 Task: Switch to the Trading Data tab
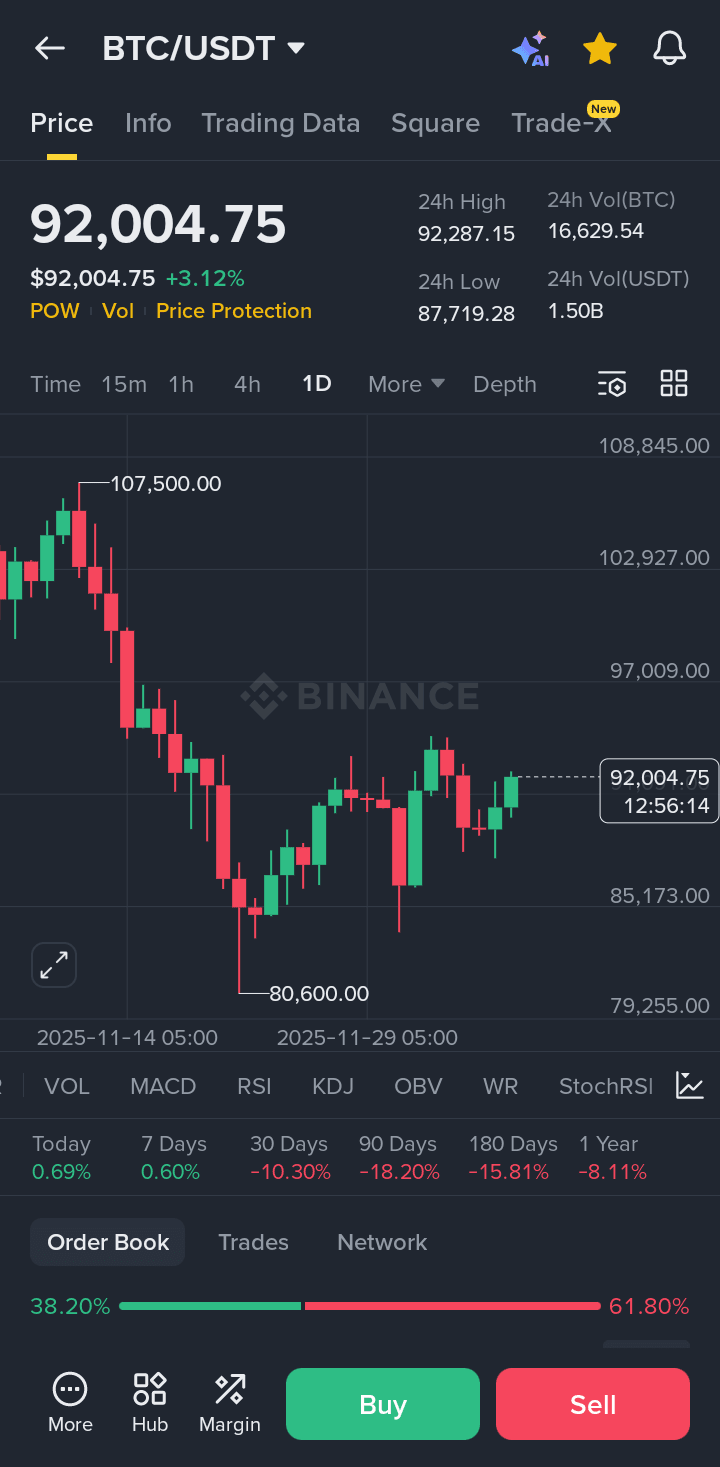tap(280, 123)
